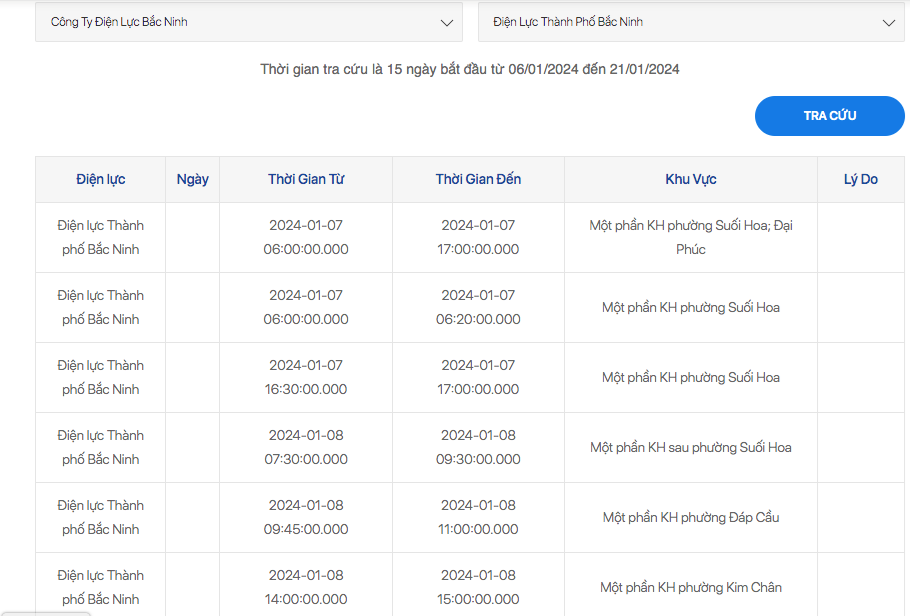Click chevron arrow of the company dropdown
The width and height of the screenshot is (910, 616).
coord(446,23)
